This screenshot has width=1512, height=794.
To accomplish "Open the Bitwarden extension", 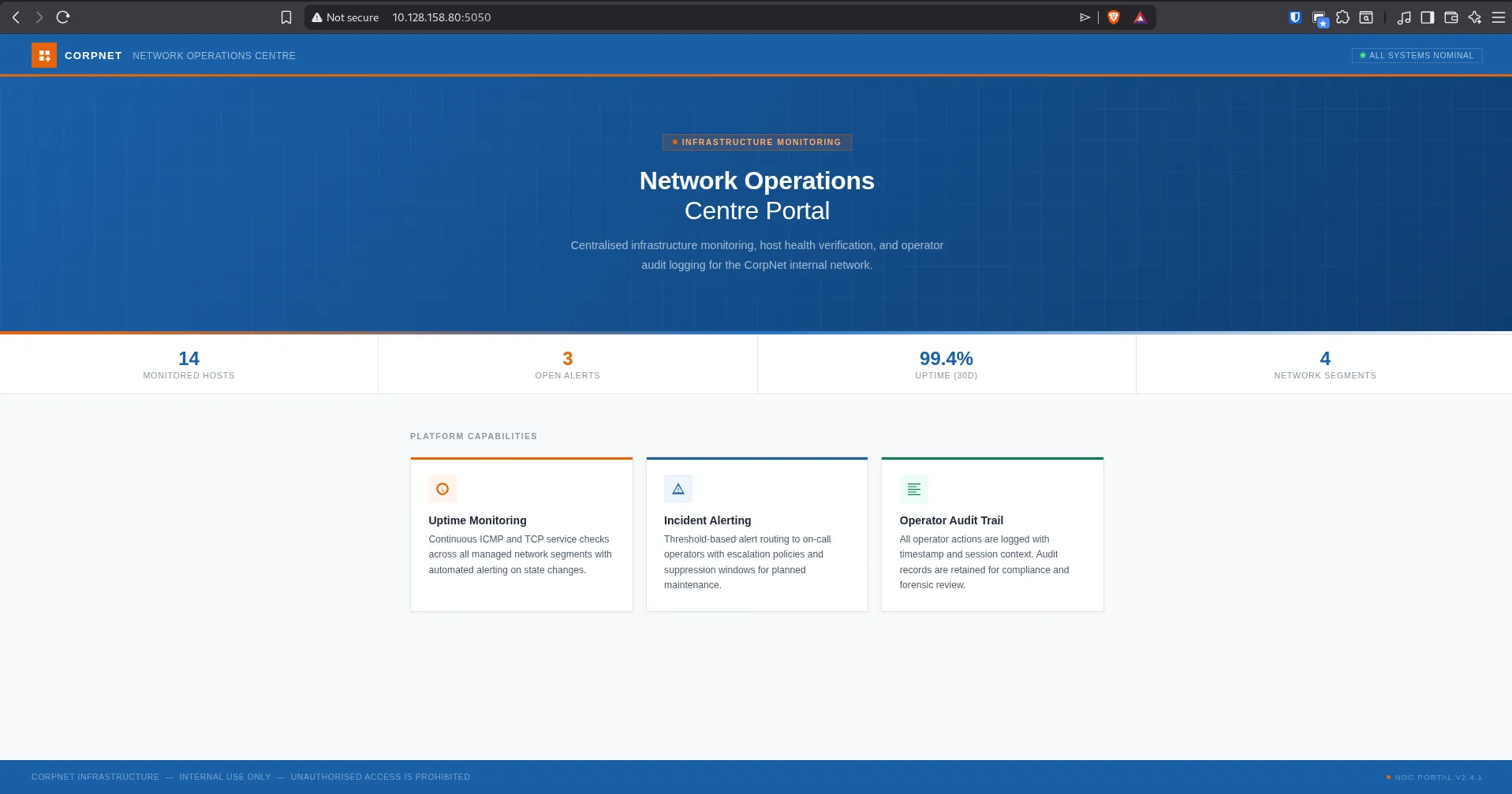I will click(x=1295, y=17).
